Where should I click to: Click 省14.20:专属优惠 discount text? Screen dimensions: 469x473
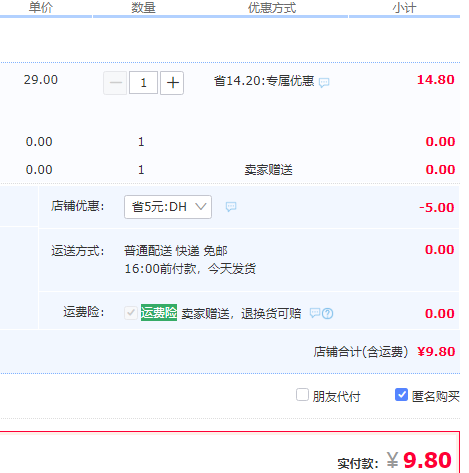click(x=264, y=81)
